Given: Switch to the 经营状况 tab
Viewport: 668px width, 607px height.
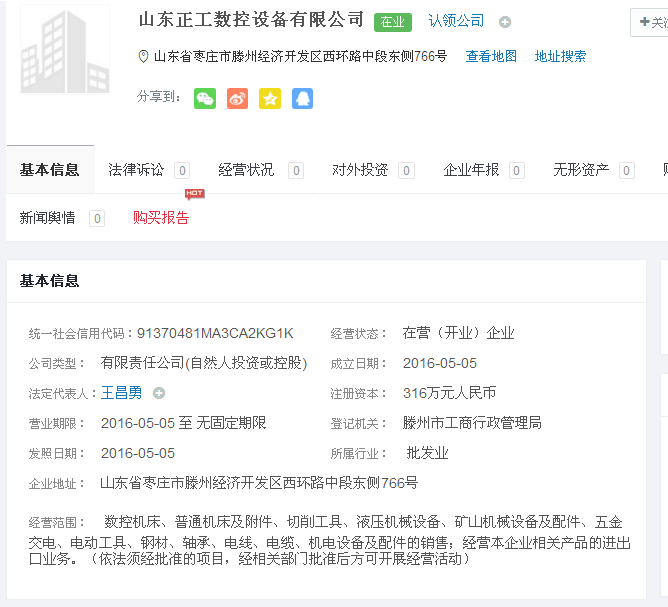Looking at the screenshot, I should (247, 170).
